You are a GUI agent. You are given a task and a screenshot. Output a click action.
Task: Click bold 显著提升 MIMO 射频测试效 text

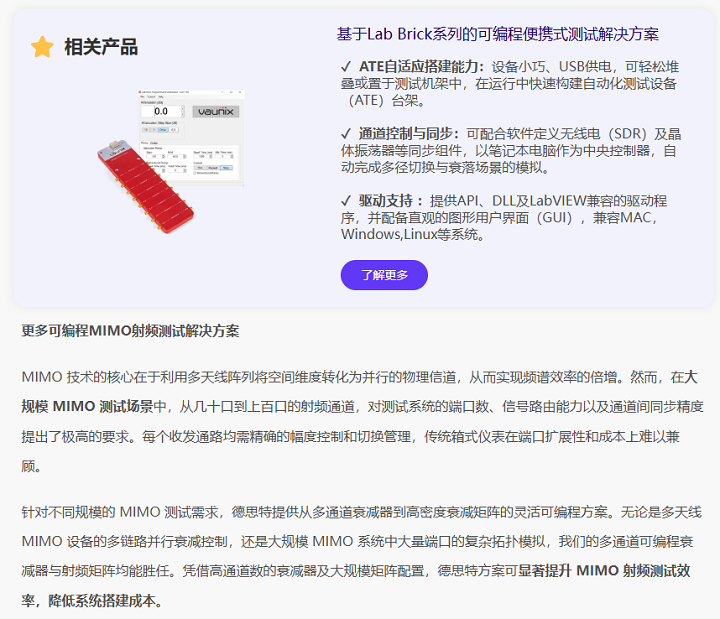604,571
